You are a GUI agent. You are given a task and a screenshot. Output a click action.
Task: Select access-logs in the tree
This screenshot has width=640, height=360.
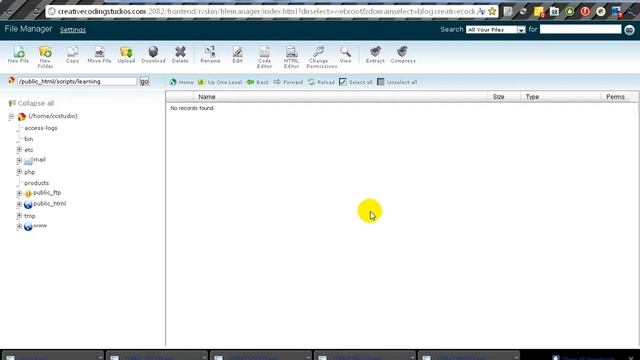[x=41, y=128]
